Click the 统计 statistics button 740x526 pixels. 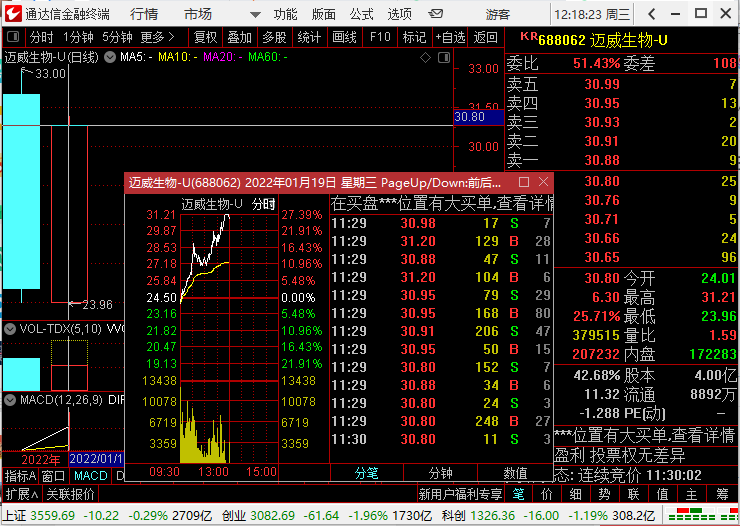pyautogui.click(x=309, y=37)
